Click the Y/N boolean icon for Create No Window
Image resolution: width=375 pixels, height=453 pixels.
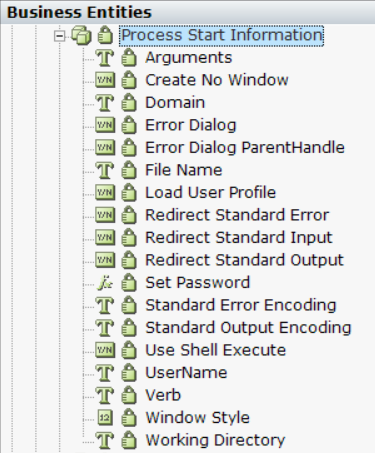[105, 80]
